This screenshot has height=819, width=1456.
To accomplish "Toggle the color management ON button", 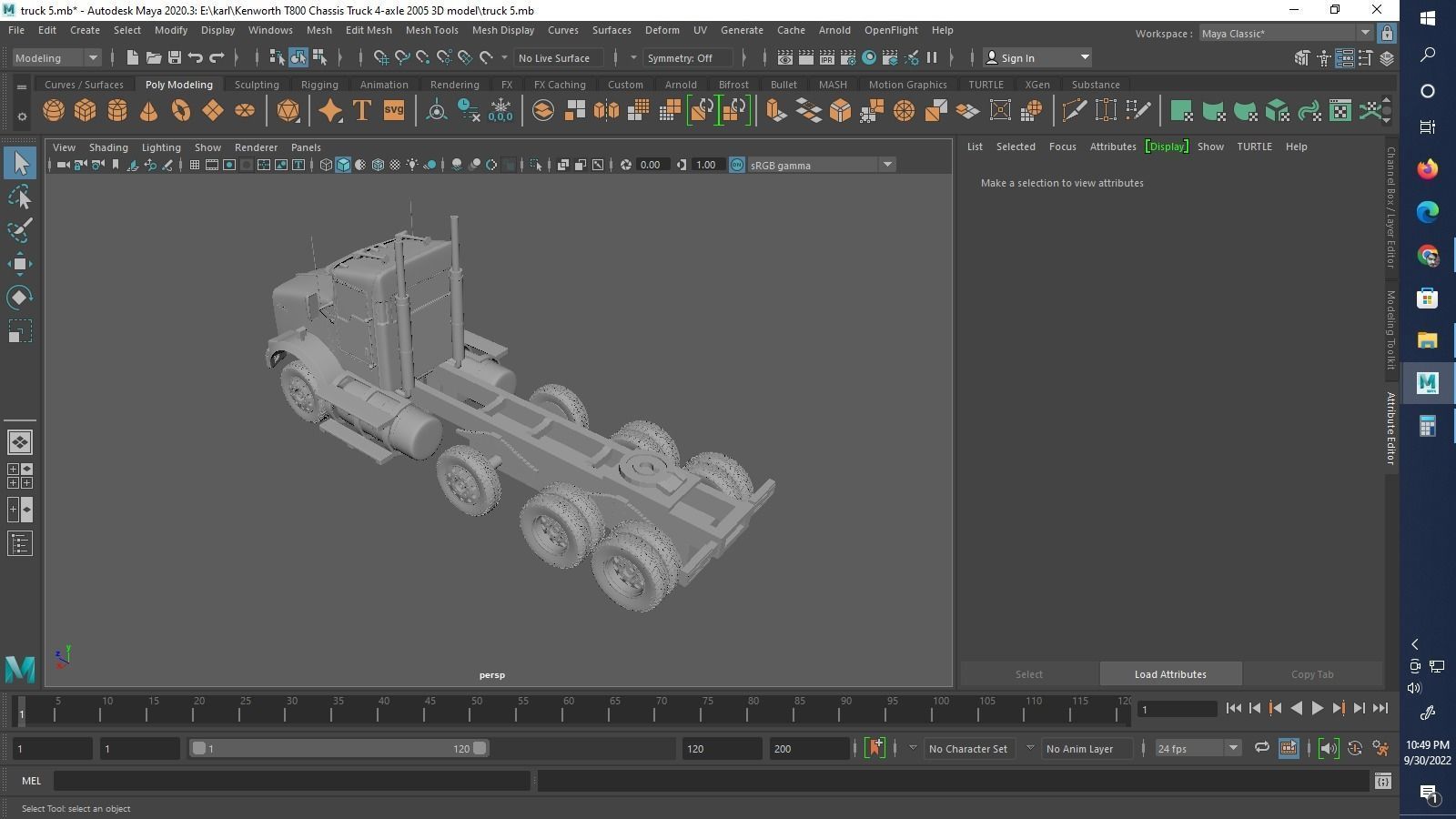I will tap(737, 165).
